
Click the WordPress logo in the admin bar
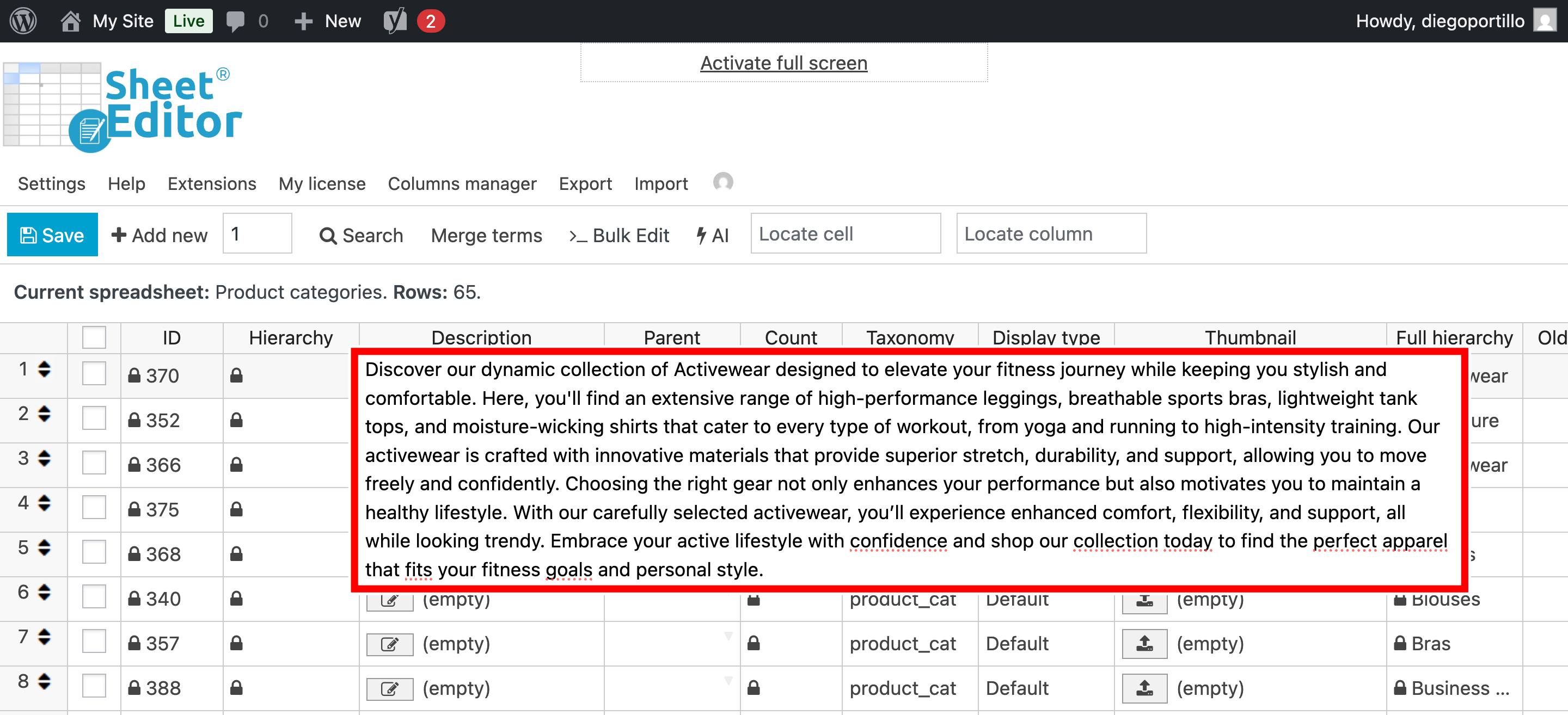tap(24, 20)
